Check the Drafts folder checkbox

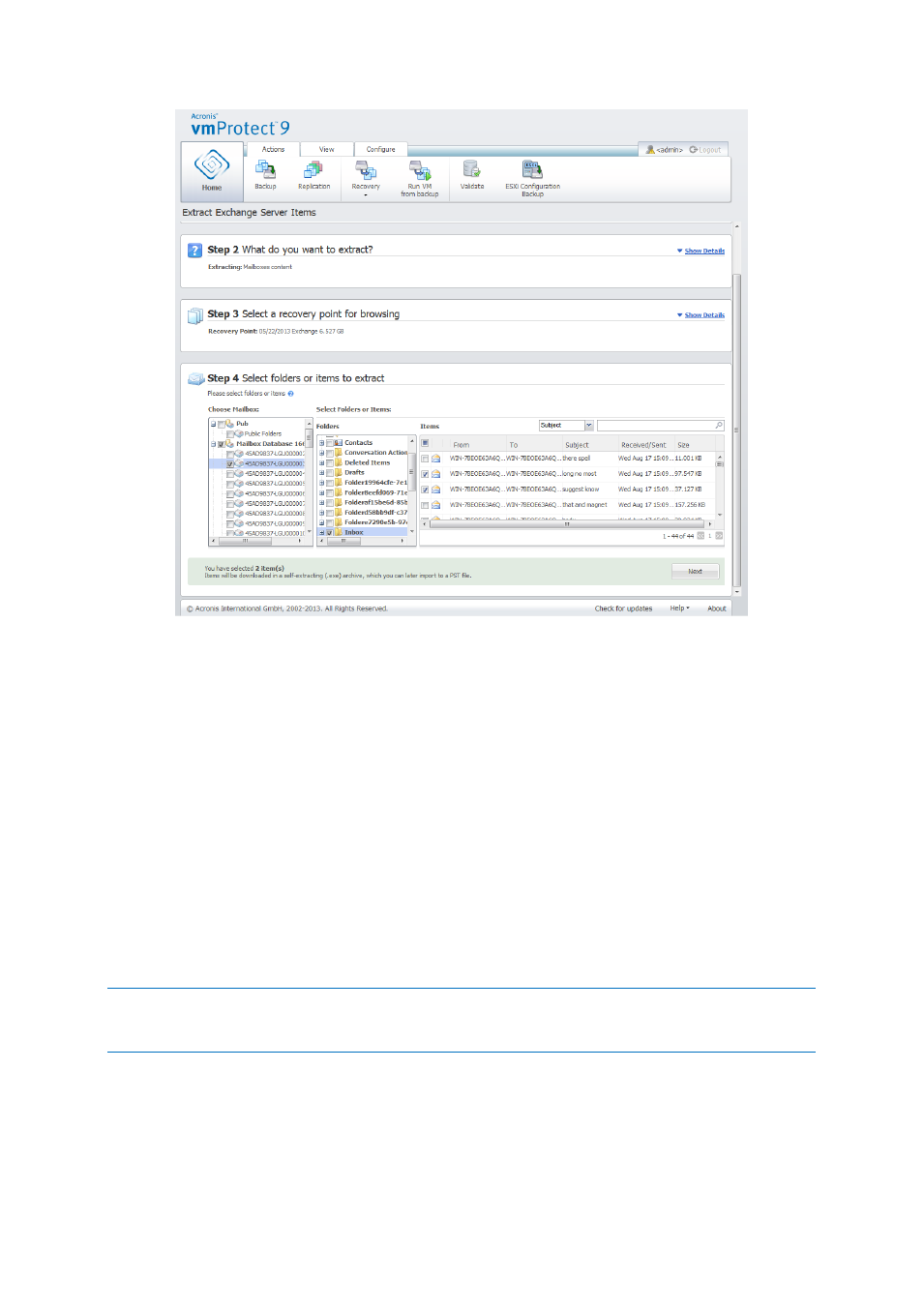[x=329, y=473]
